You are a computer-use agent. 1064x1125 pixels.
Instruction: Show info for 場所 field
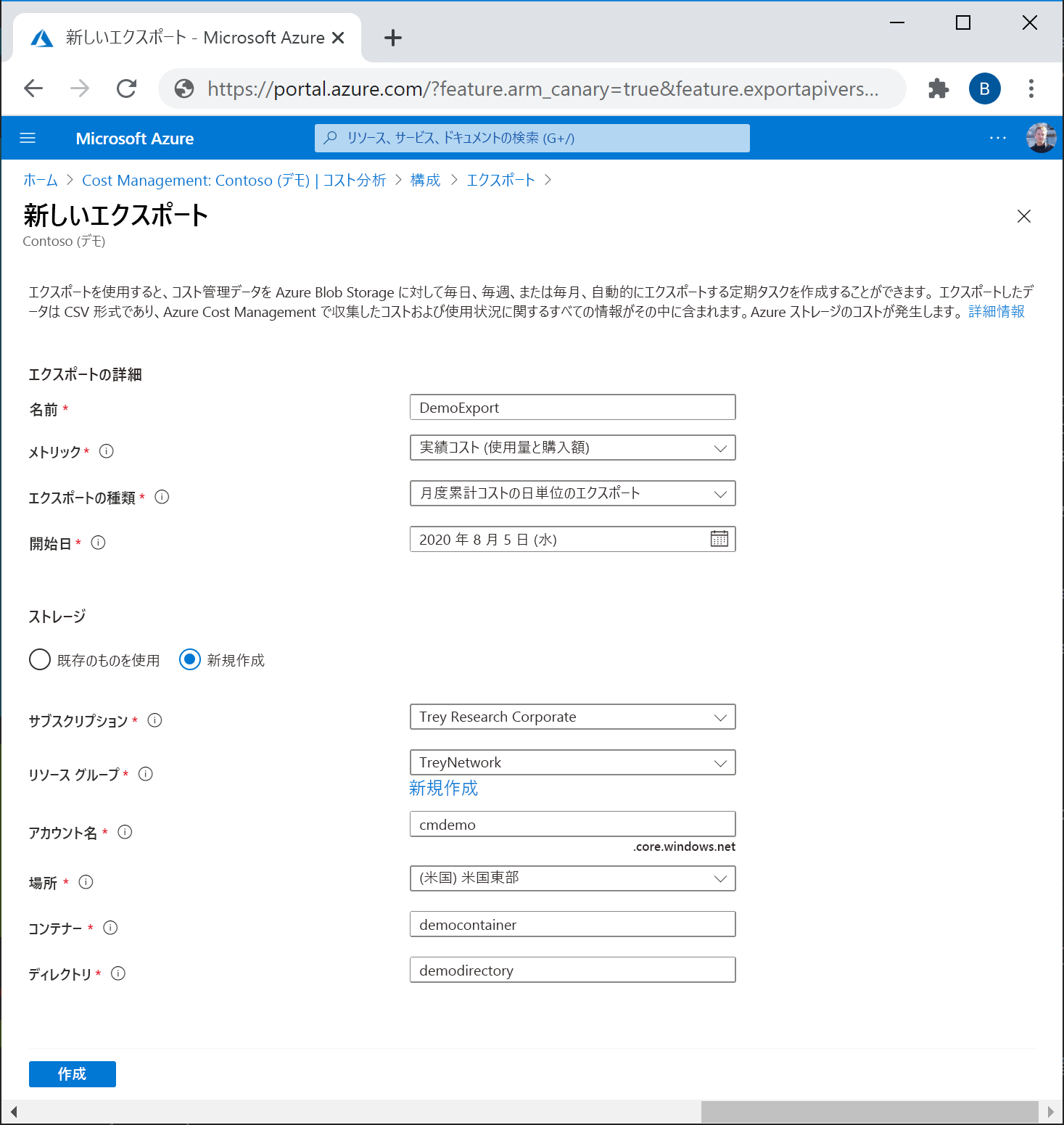[x=86, y=882]
